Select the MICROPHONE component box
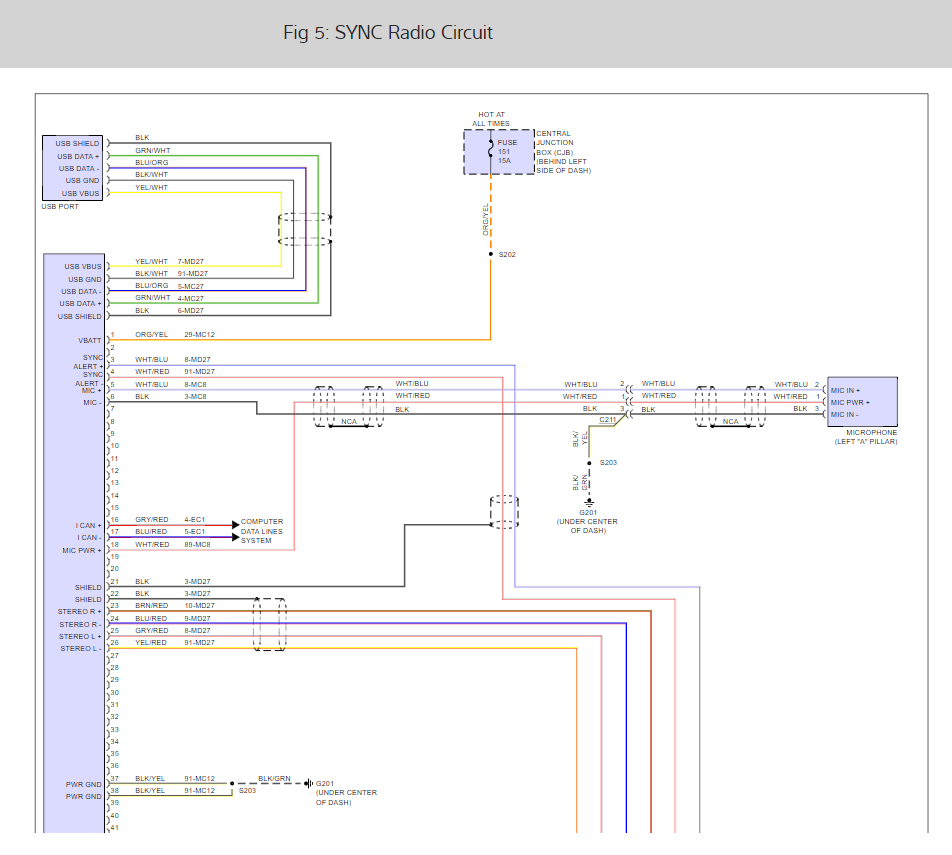952x855 pixels. click(862, 401)
